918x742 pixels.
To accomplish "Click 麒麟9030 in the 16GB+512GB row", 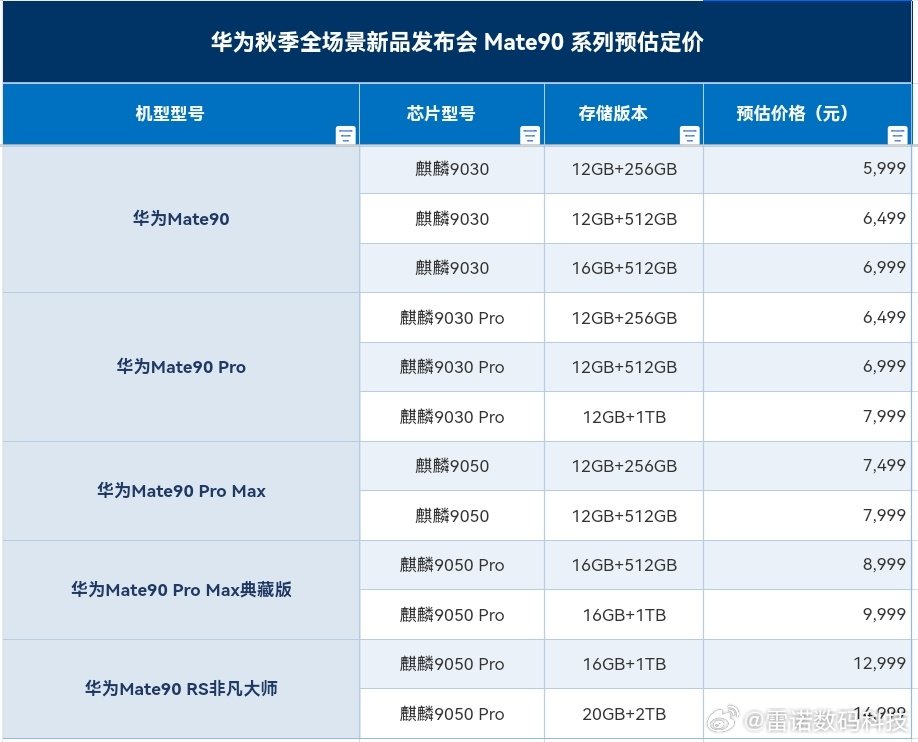I will pos(452,268).
